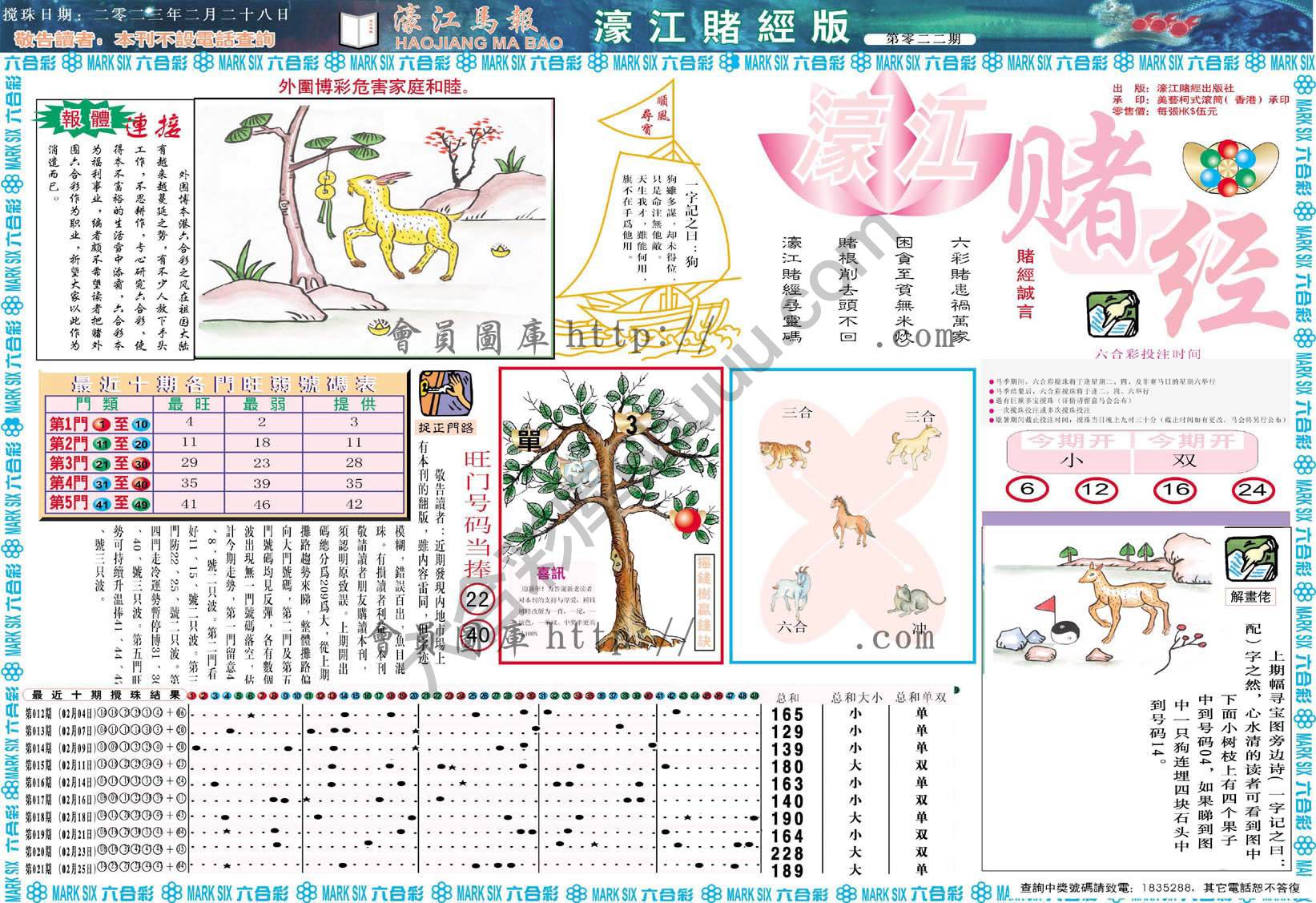Screen dimensions: 1316x903
Task: Click the red apple on the money tree
Action: click(686, 521)
